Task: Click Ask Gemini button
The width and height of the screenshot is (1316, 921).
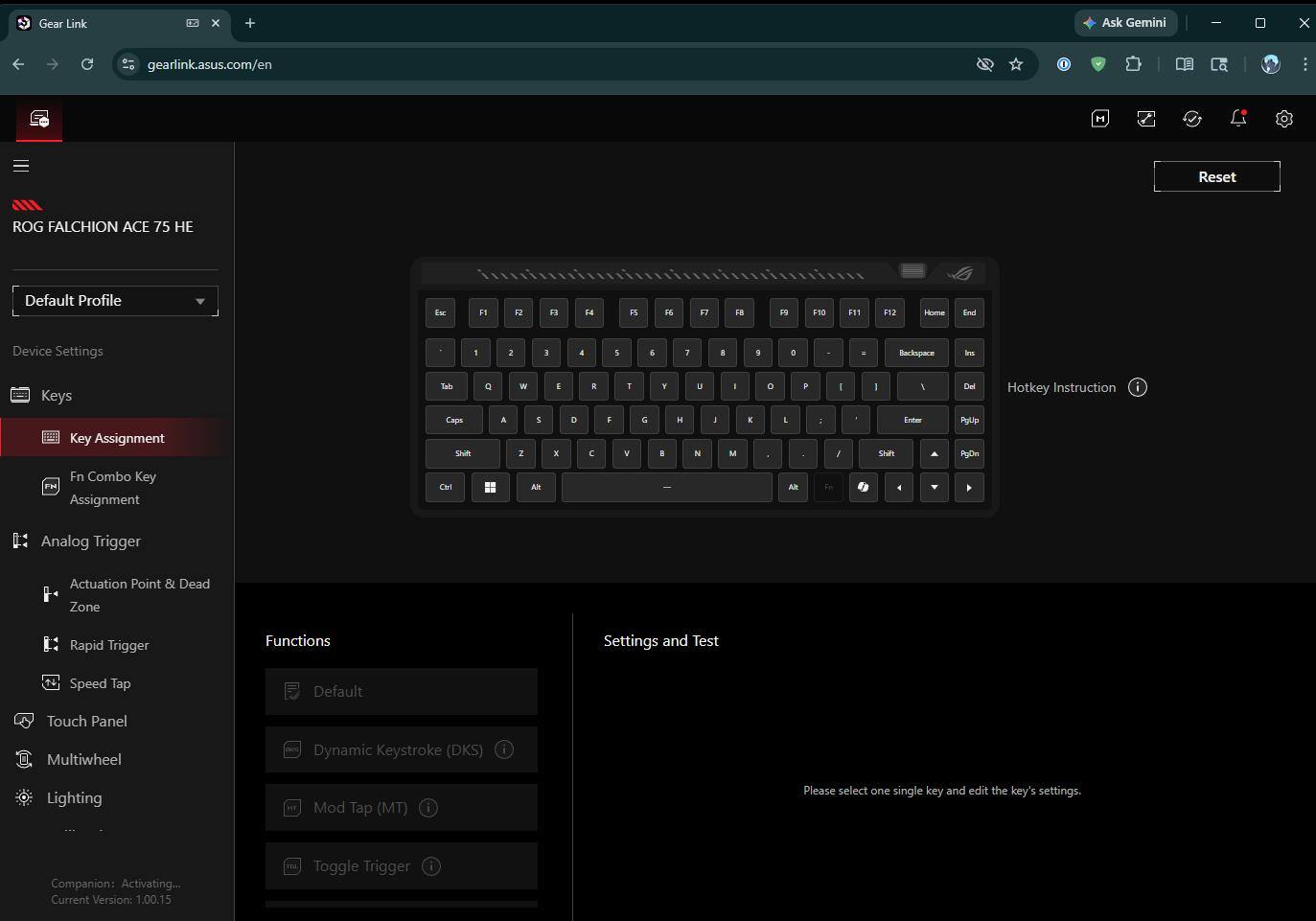Action: tap(1124, 23)
